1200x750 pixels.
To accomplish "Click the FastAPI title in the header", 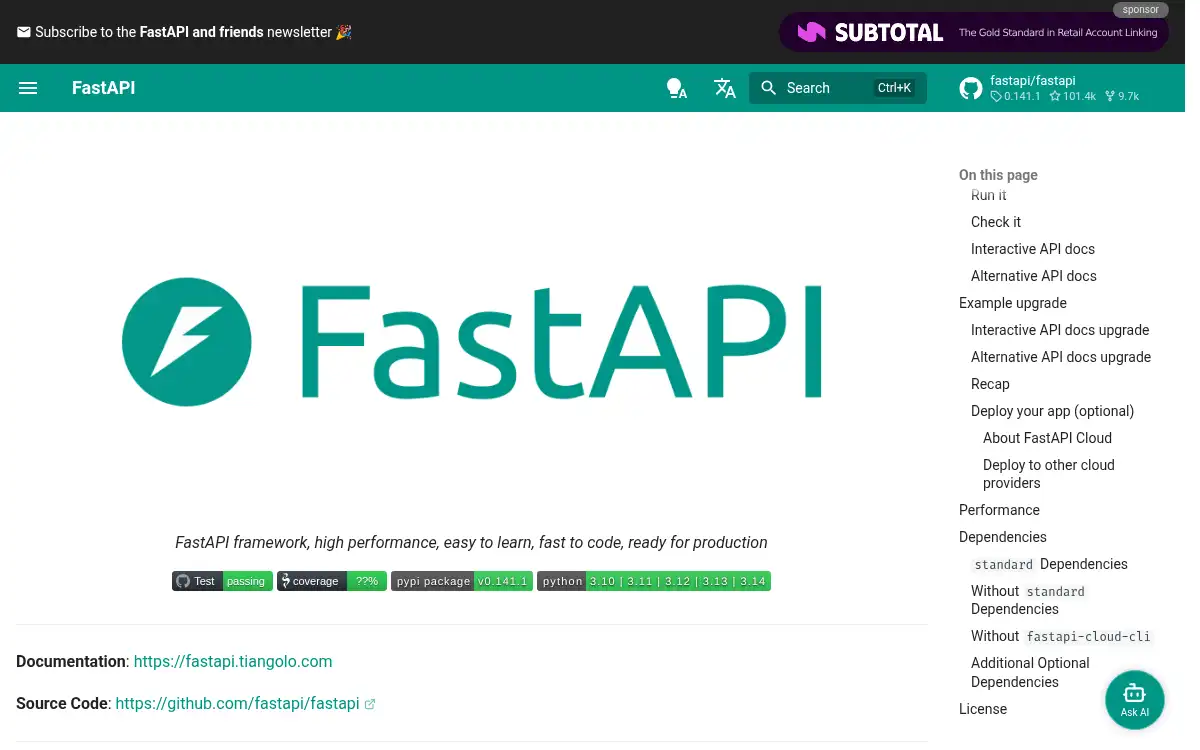I will coord(103,88).
